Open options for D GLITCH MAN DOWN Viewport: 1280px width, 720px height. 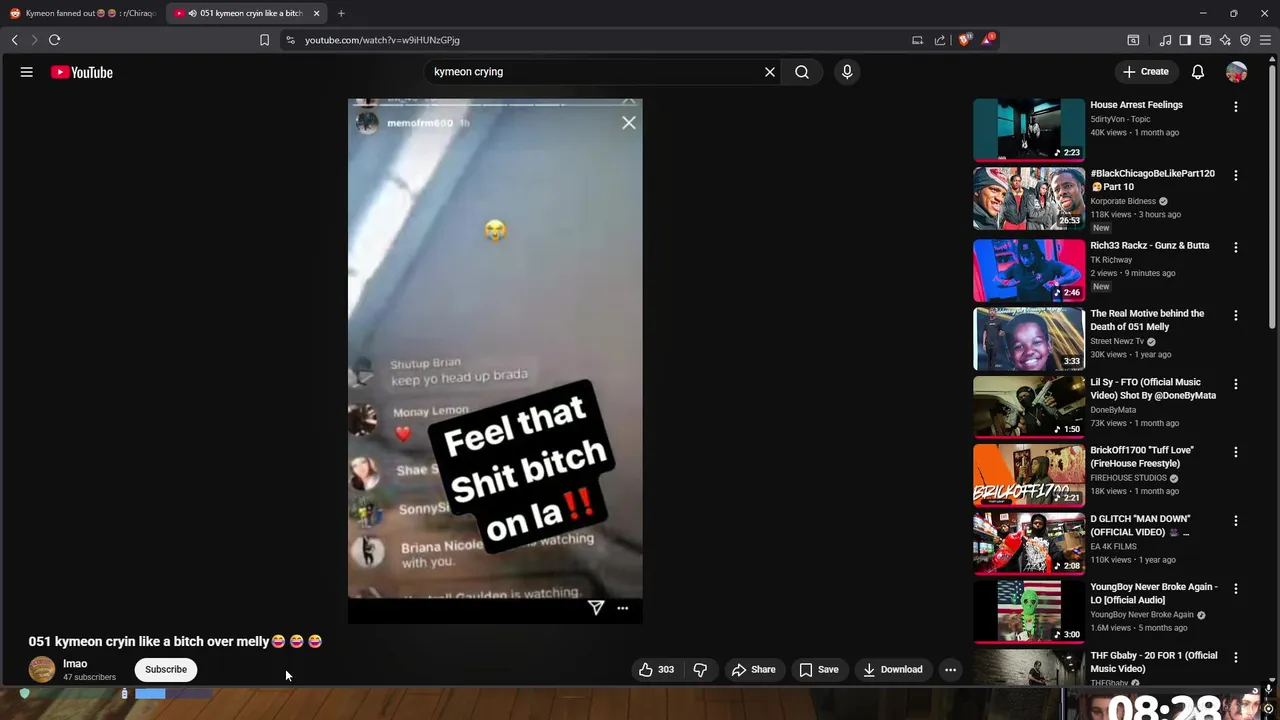[1236, 521]
